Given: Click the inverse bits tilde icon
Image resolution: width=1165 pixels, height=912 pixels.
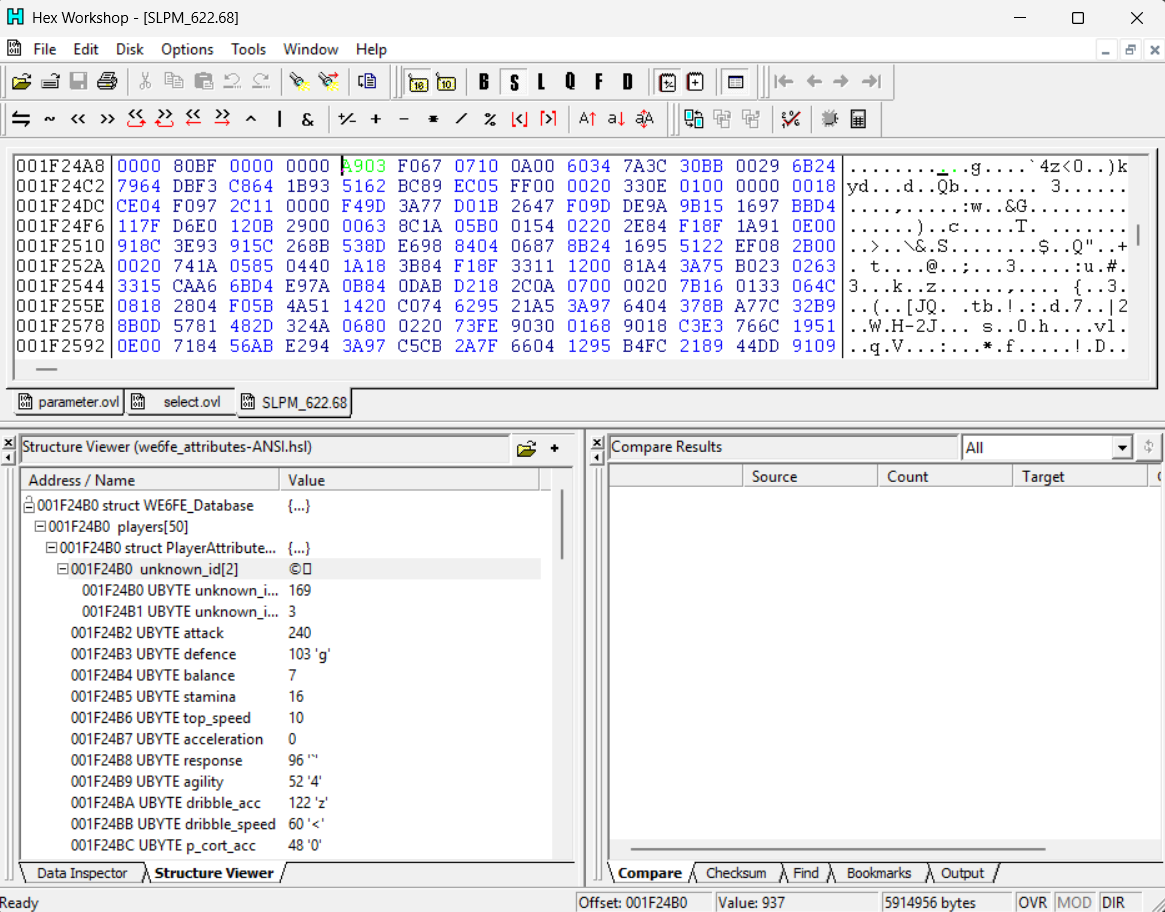Looking at the screenshot, I should click(x=50, y=119).
